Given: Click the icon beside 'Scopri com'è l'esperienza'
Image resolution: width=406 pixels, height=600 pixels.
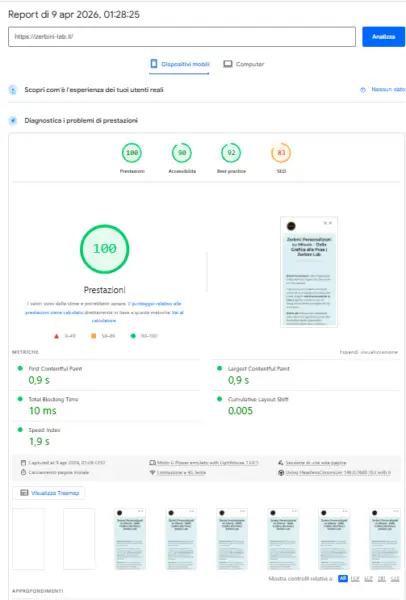Looking at the screenshot, I should 13,90.
